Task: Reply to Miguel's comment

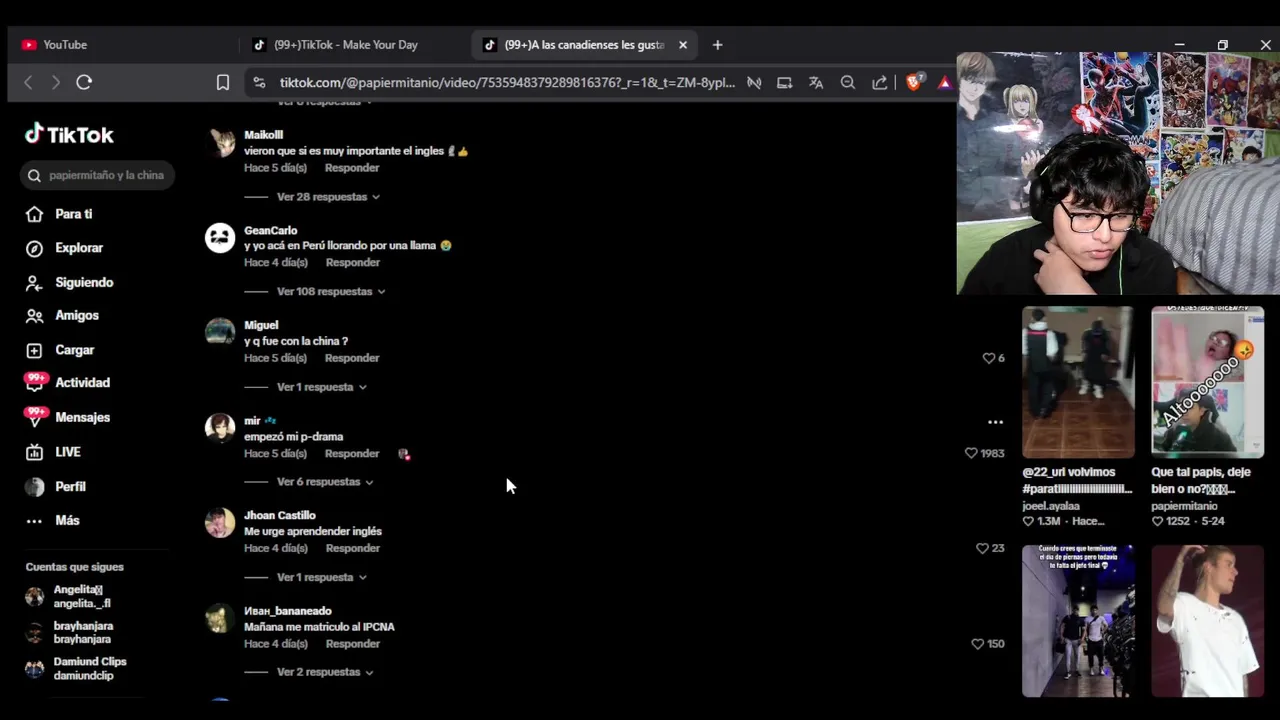Action: (352, 358)
